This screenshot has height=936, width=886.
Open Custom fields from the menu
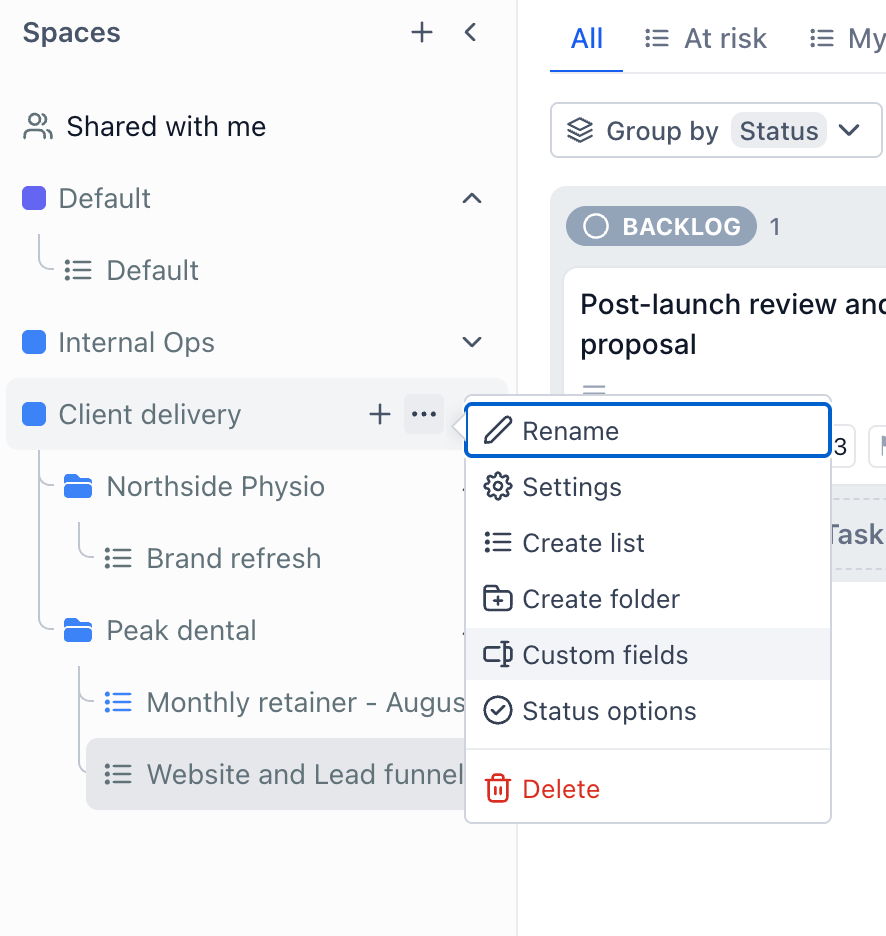point(648,654)
